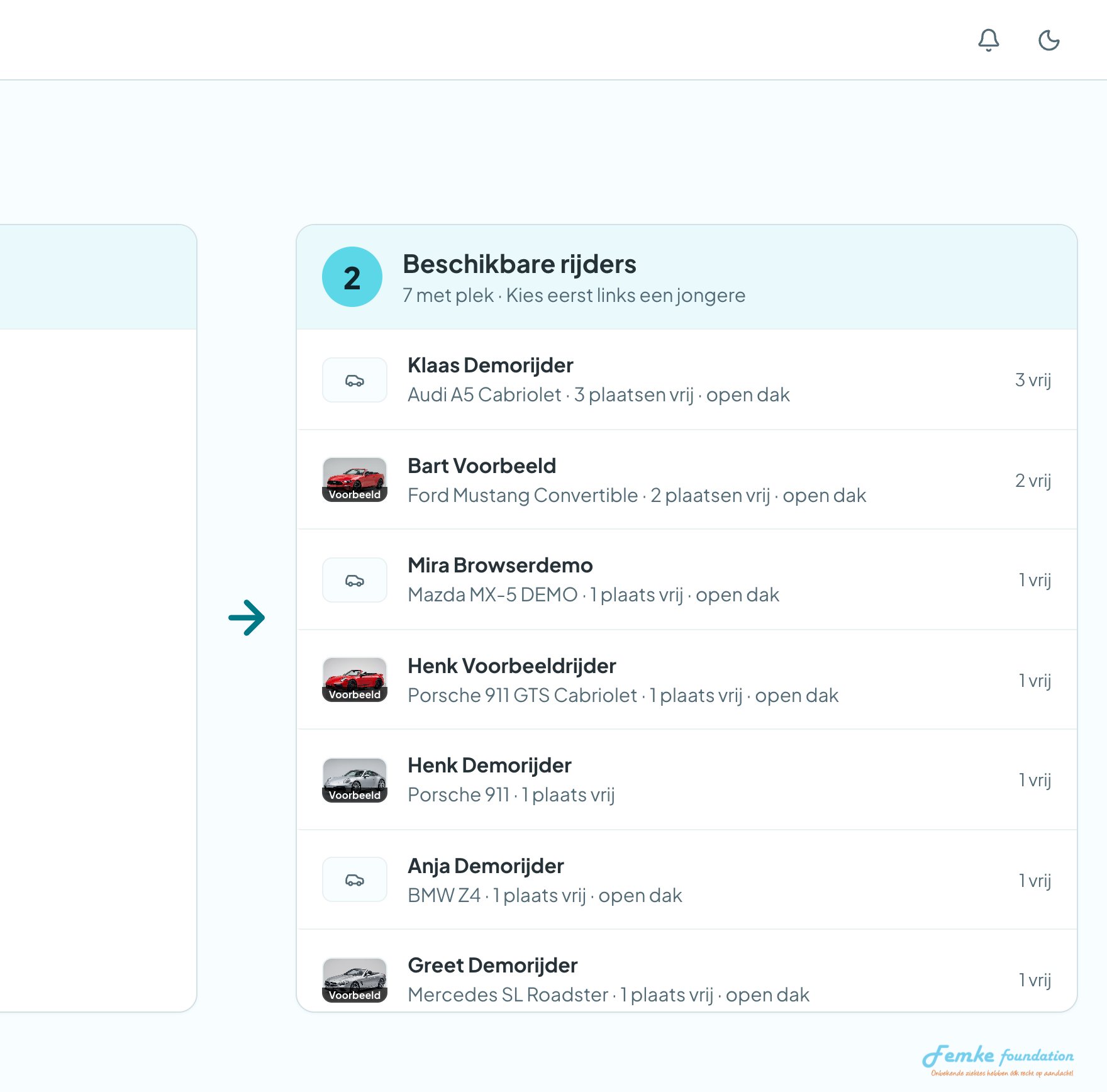Click the car placeholder icon beside Mira Browserdemo

(355, 580)
